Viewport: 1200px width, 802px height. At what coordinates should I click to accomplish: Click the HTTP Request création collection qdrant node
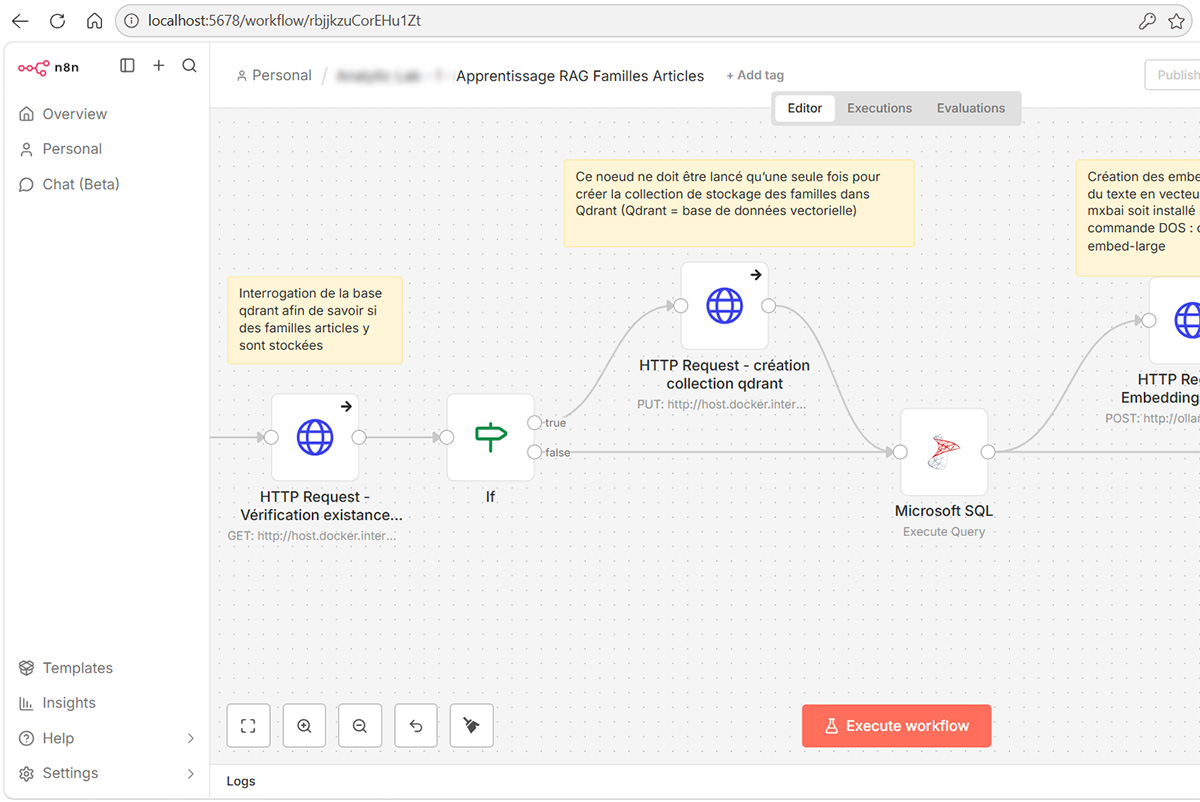click(724, 306)
